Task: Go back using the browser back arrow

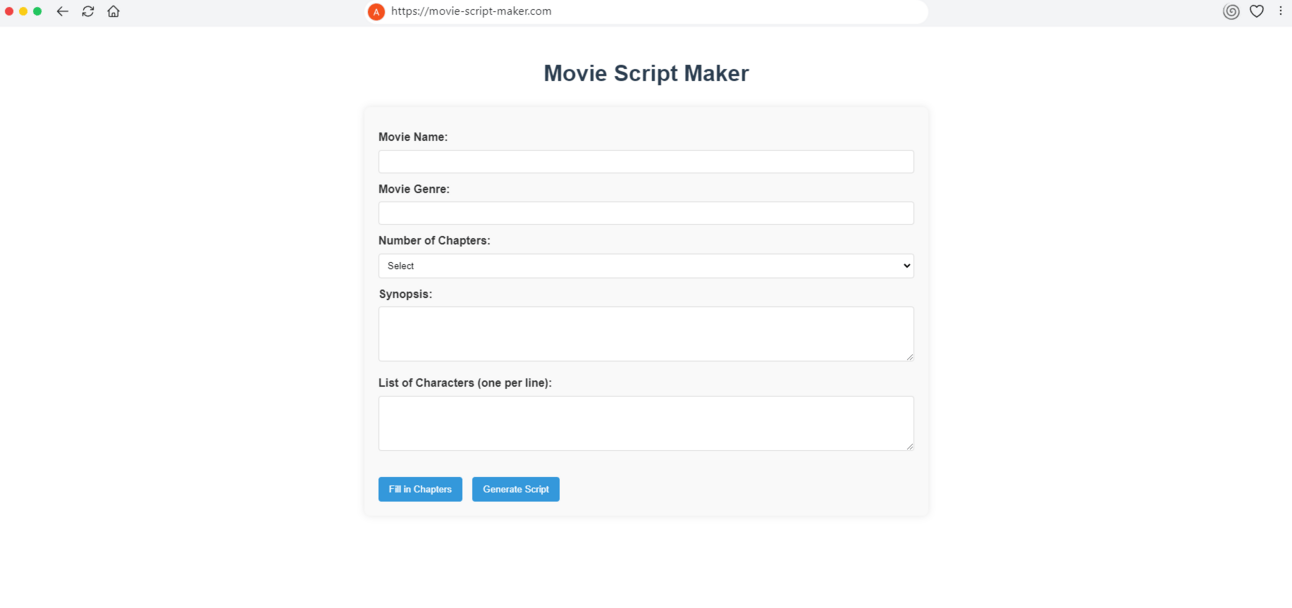Action: tap(62, 11)
